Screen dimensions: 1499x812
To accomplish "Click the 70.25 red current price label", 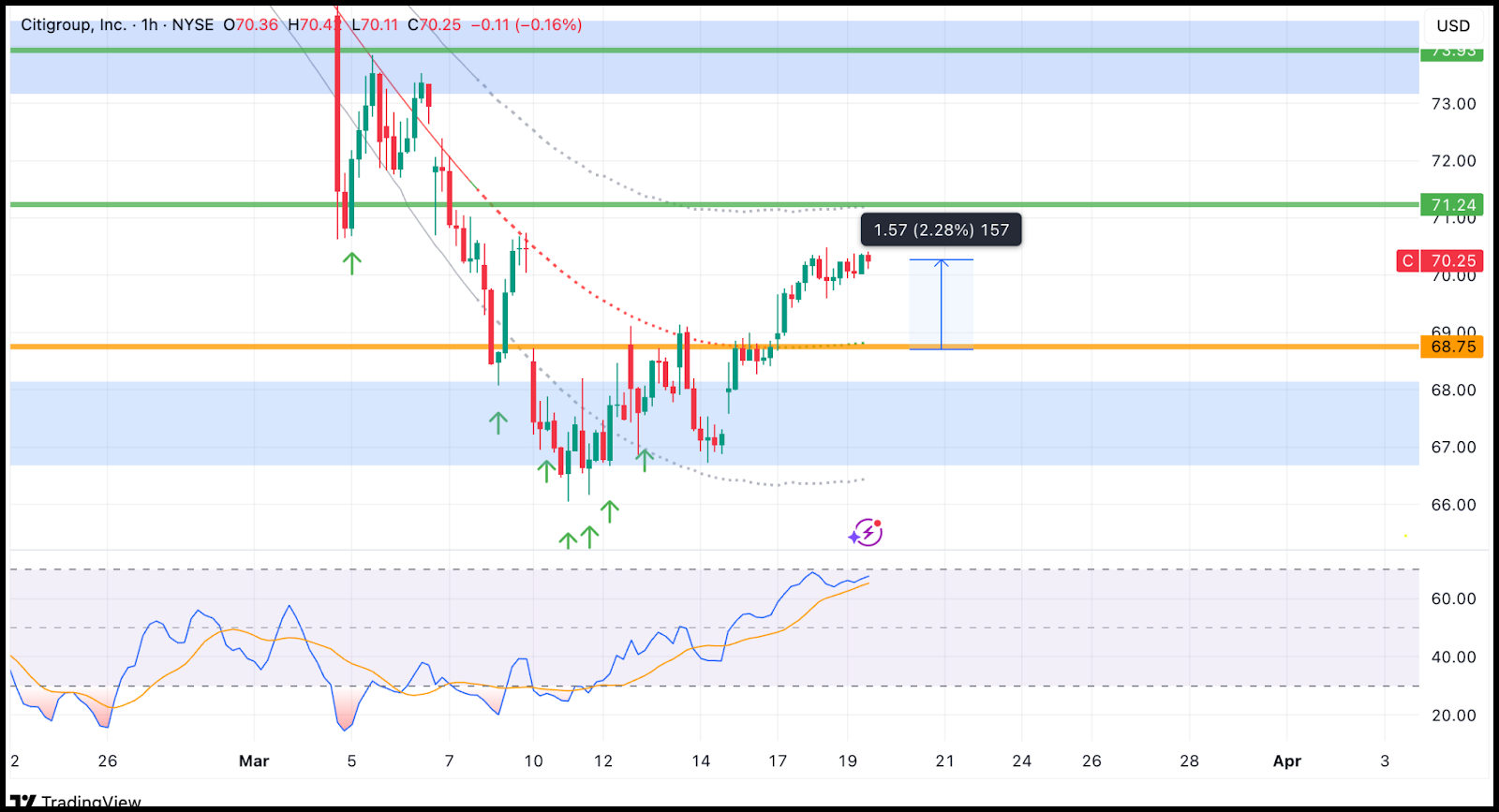I will (x=1452, y=260).
